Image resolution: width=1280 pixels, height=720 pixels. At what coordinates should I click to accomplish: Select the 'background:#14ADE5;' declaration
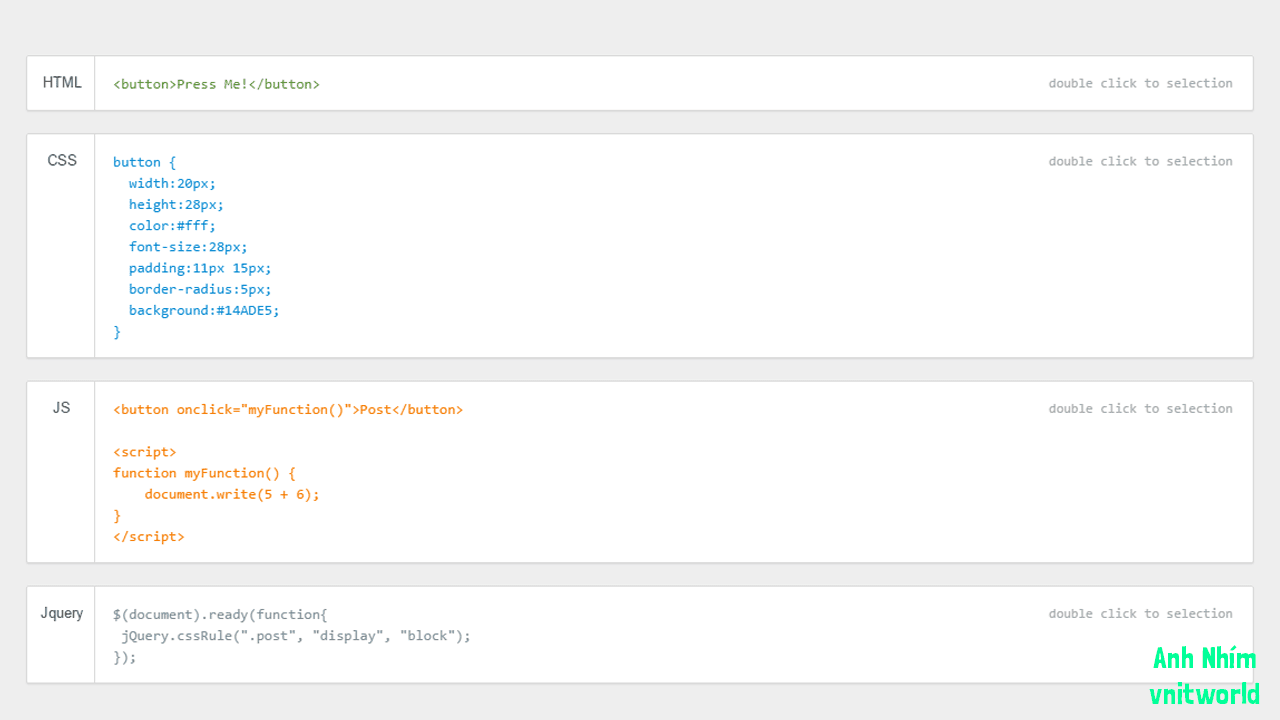203,310
